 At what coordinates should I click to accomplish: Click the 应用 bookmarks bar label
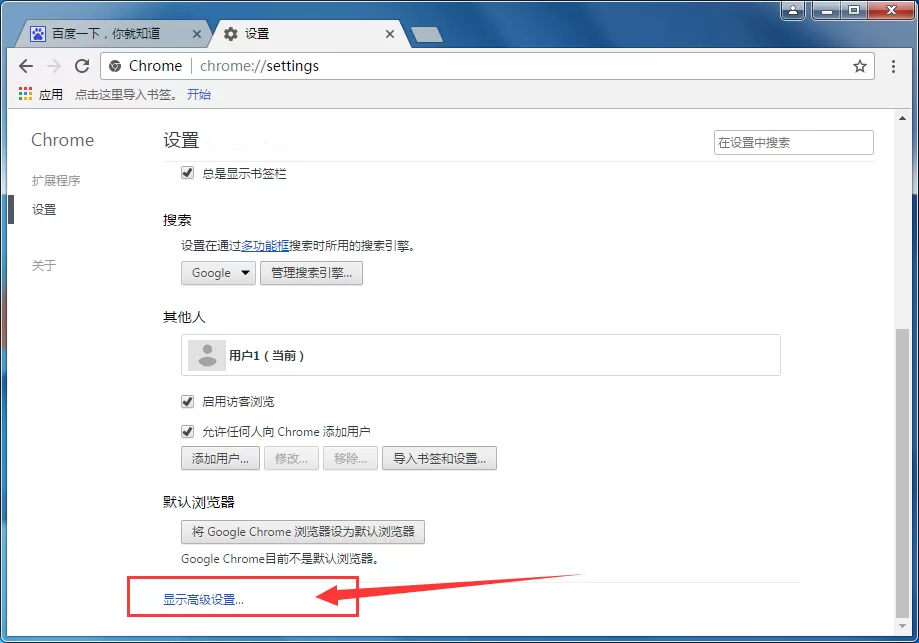pyautogui.click(x=50, y=94)
